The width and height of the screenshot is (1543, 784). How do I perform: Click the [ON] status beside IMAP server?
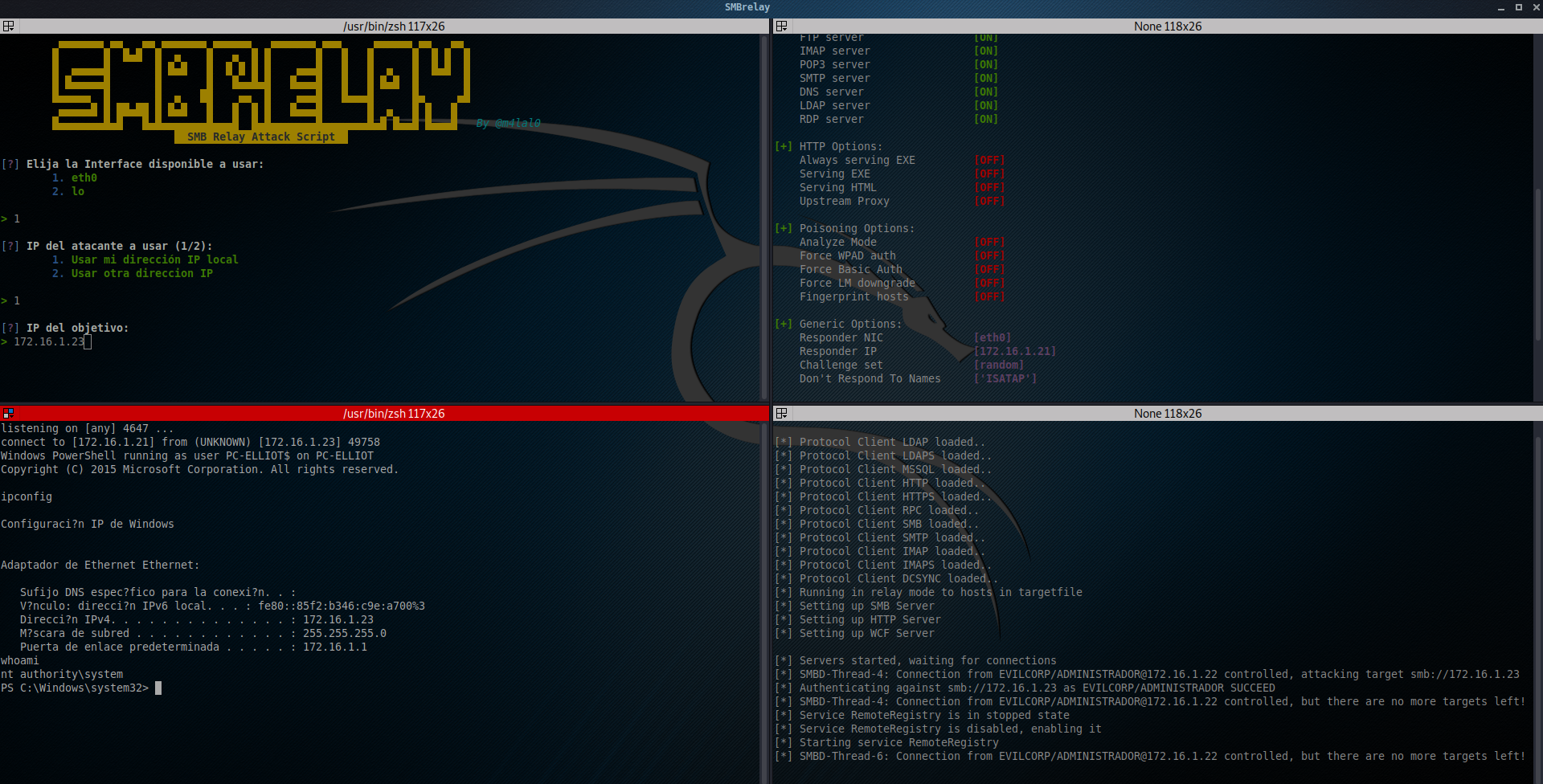pos(986,51)
